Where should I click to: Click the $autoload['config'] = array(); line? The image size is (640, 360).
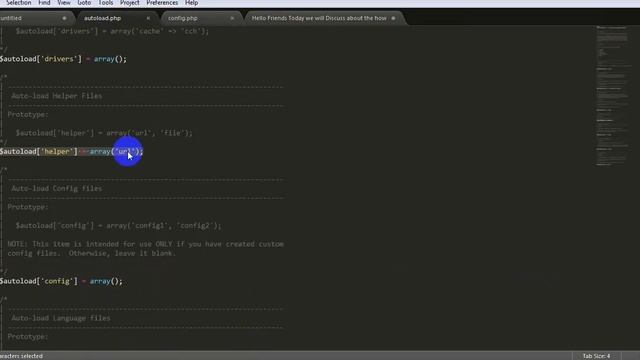pyautogui.click(x=61, y=281)
